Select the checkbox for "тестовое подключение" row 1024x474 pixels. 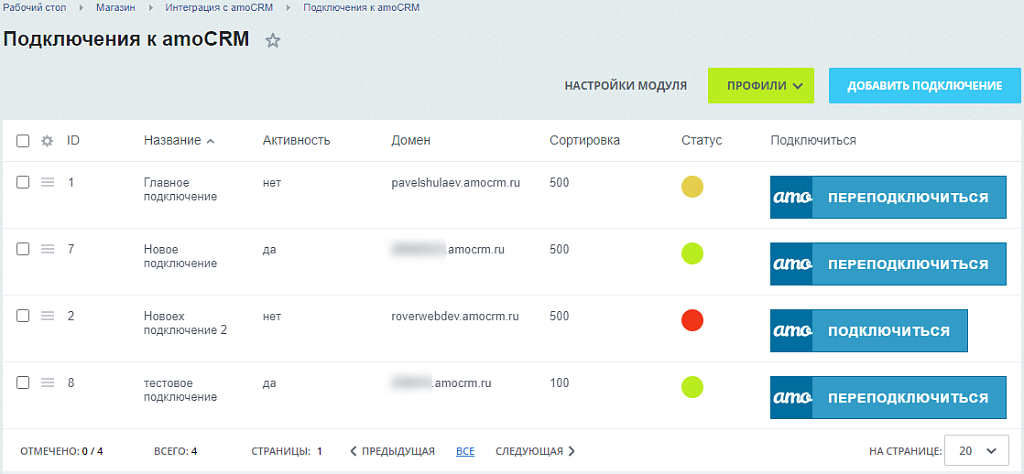[23, 382]
